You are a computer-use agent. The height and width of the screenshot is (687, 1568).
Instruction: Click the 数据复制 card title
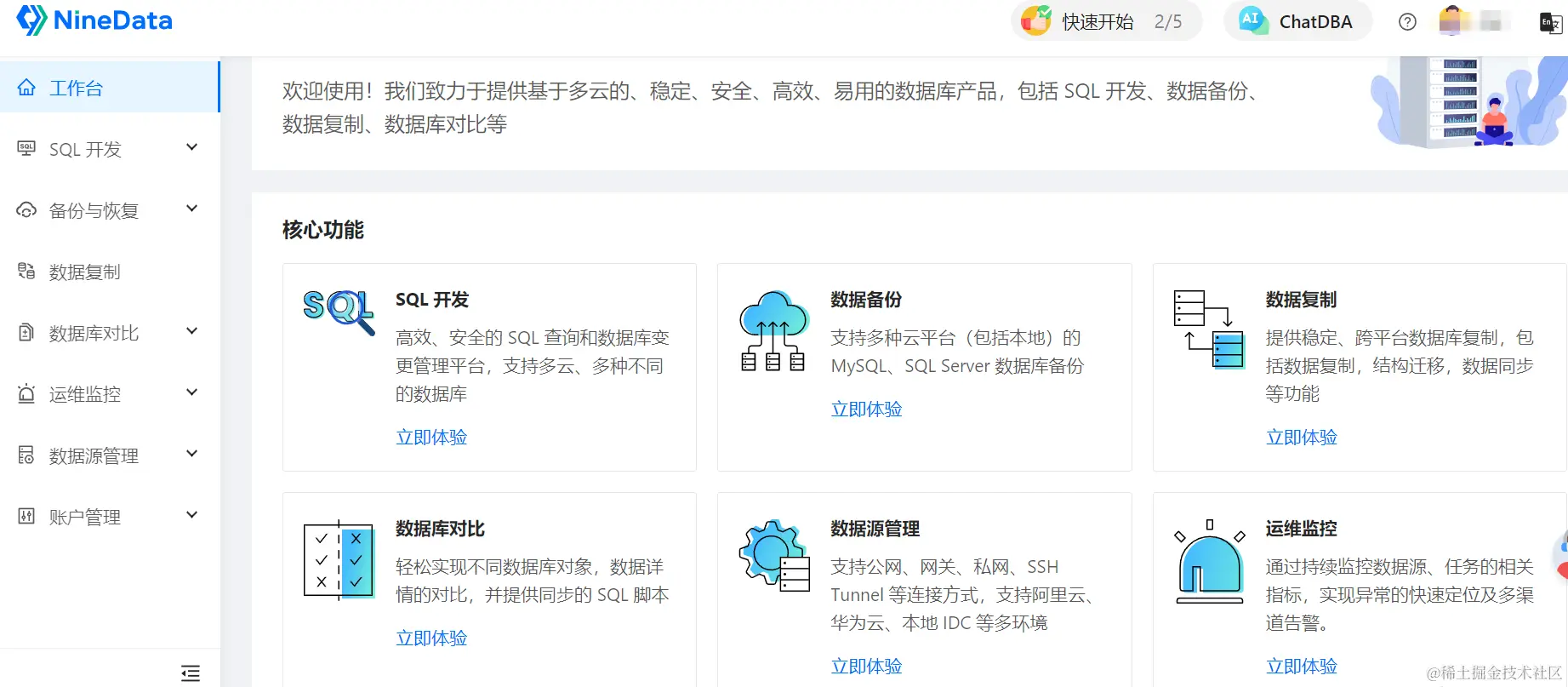(x=1302, y=300)
